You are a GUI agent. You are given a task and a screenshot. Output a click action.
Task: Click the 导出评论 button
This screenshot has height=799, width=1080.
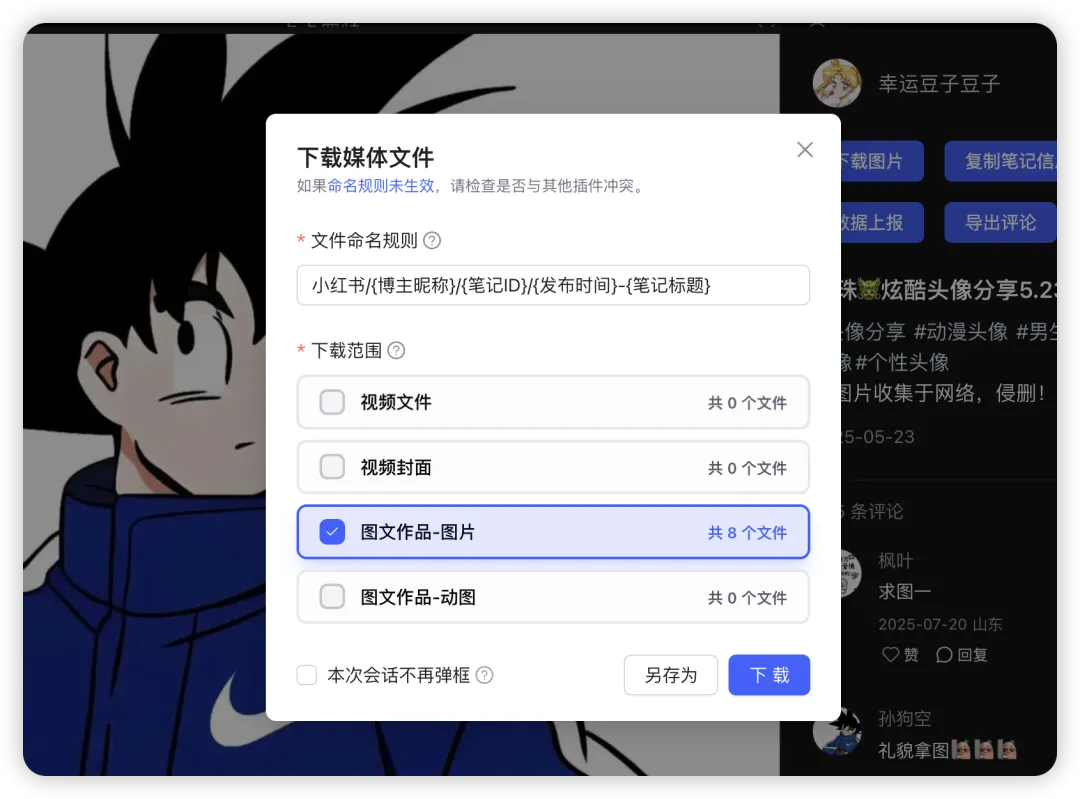(x=999, y=222)
